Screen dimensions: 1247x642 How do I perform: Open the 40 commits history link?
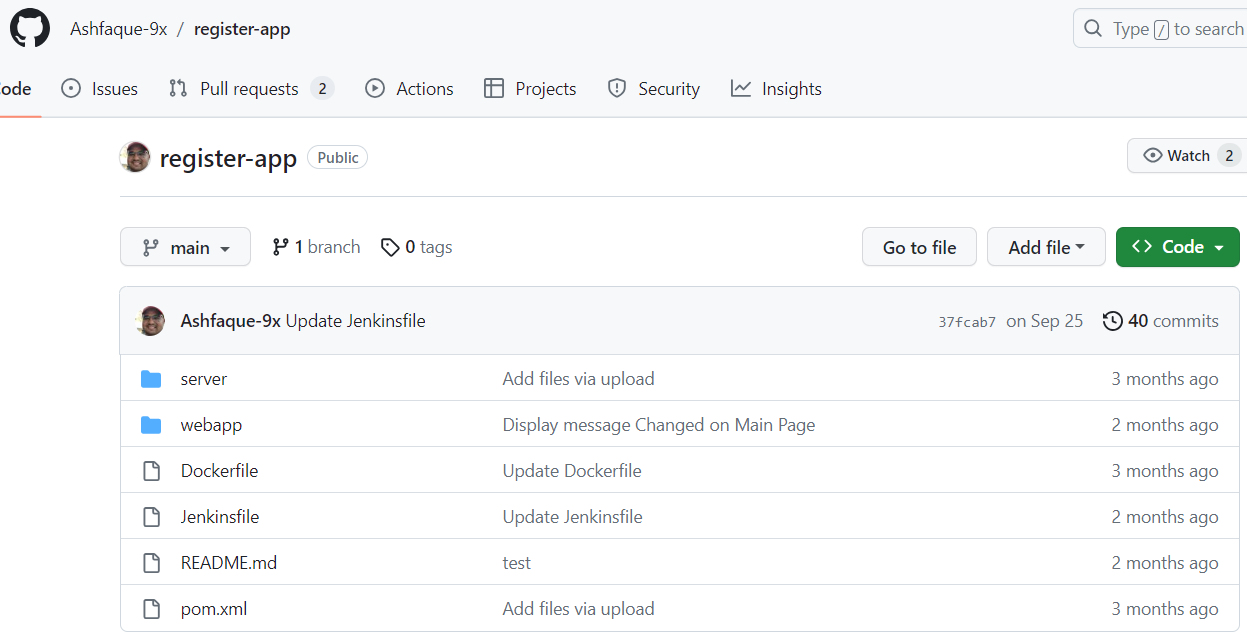click(1160, 321)
